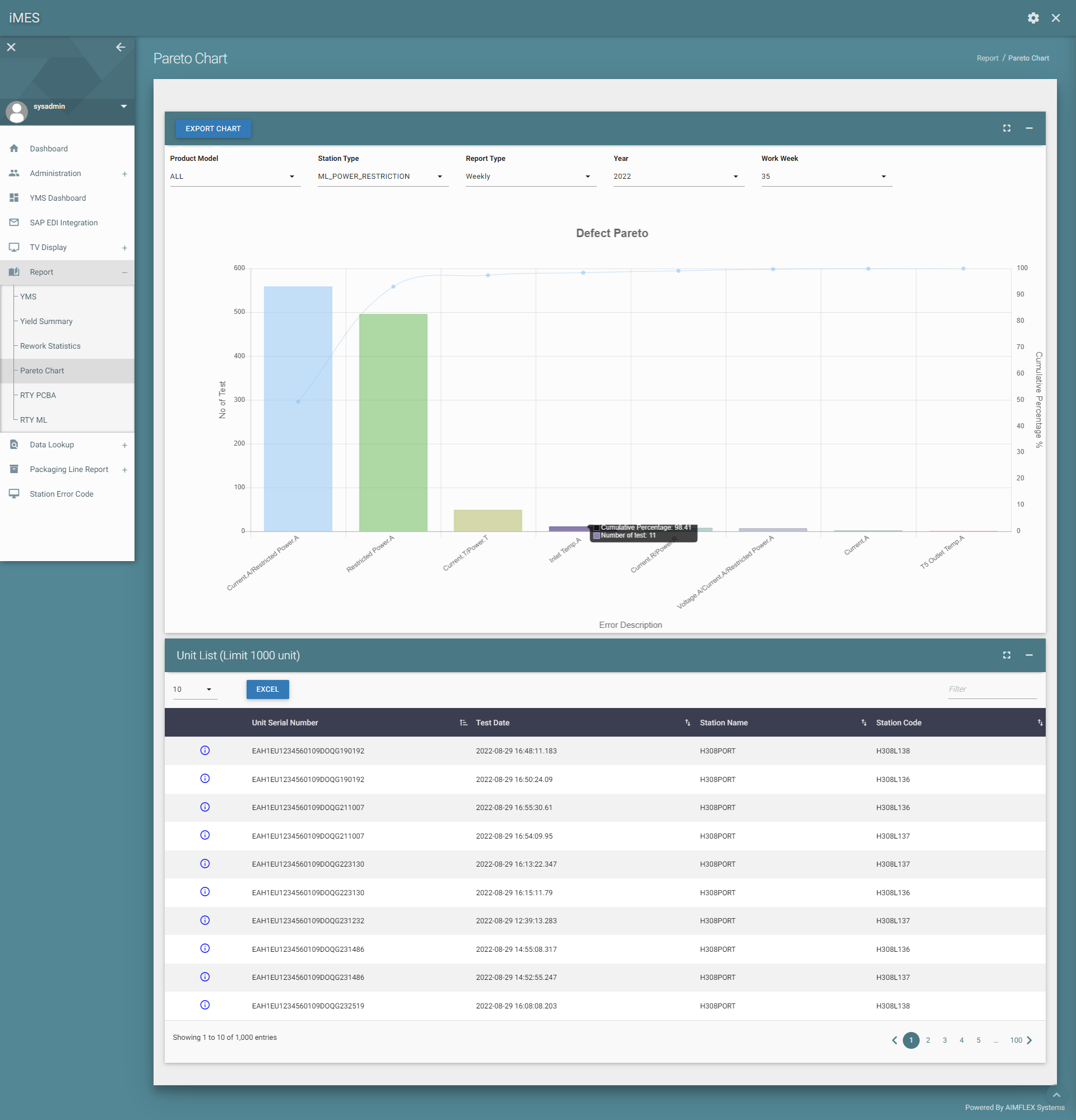
Task: Open the Work Week dropdown
Action: [x=825, y=177]
